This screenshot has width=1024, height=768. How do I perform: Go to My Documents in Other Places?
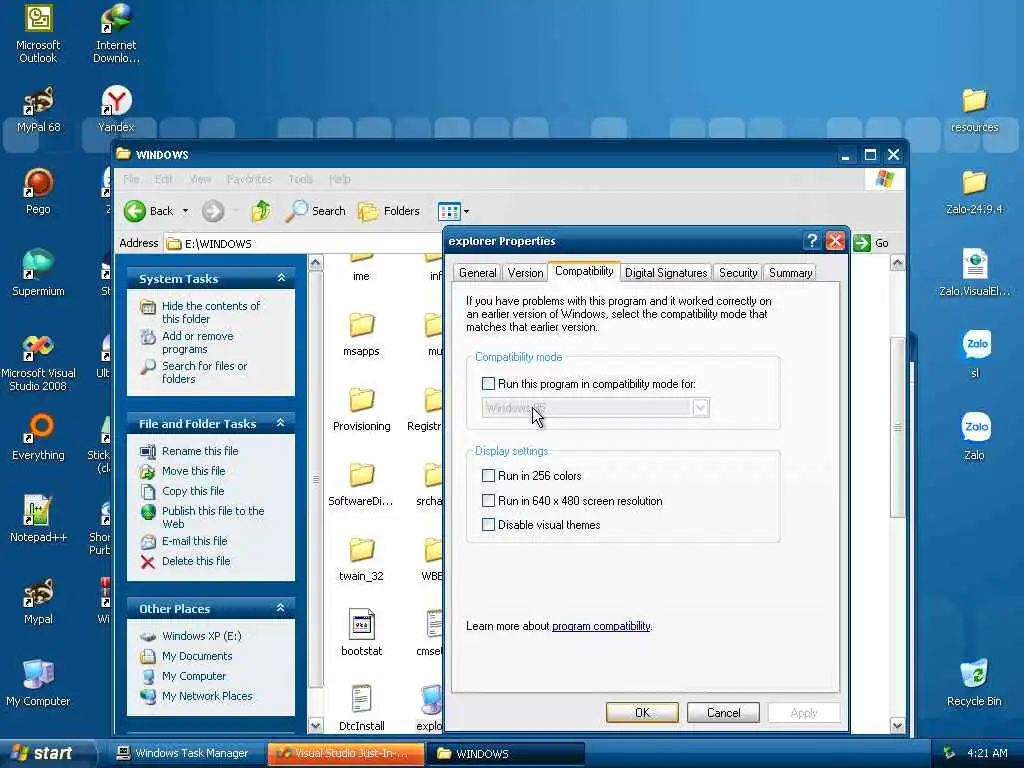tap(197, 656)
